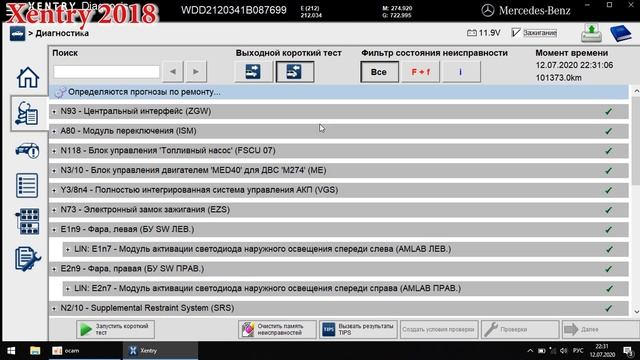This screenshot has width=640, height=360.
Task: Click the Далее arrow button
Action: (x=600, y=329)
